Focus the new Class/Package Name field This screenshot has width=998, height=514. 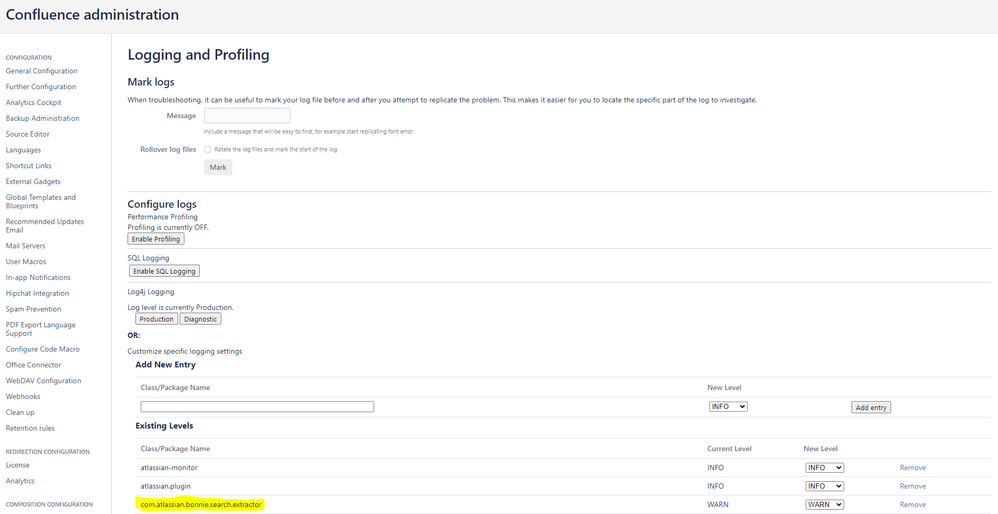[257, 407]
